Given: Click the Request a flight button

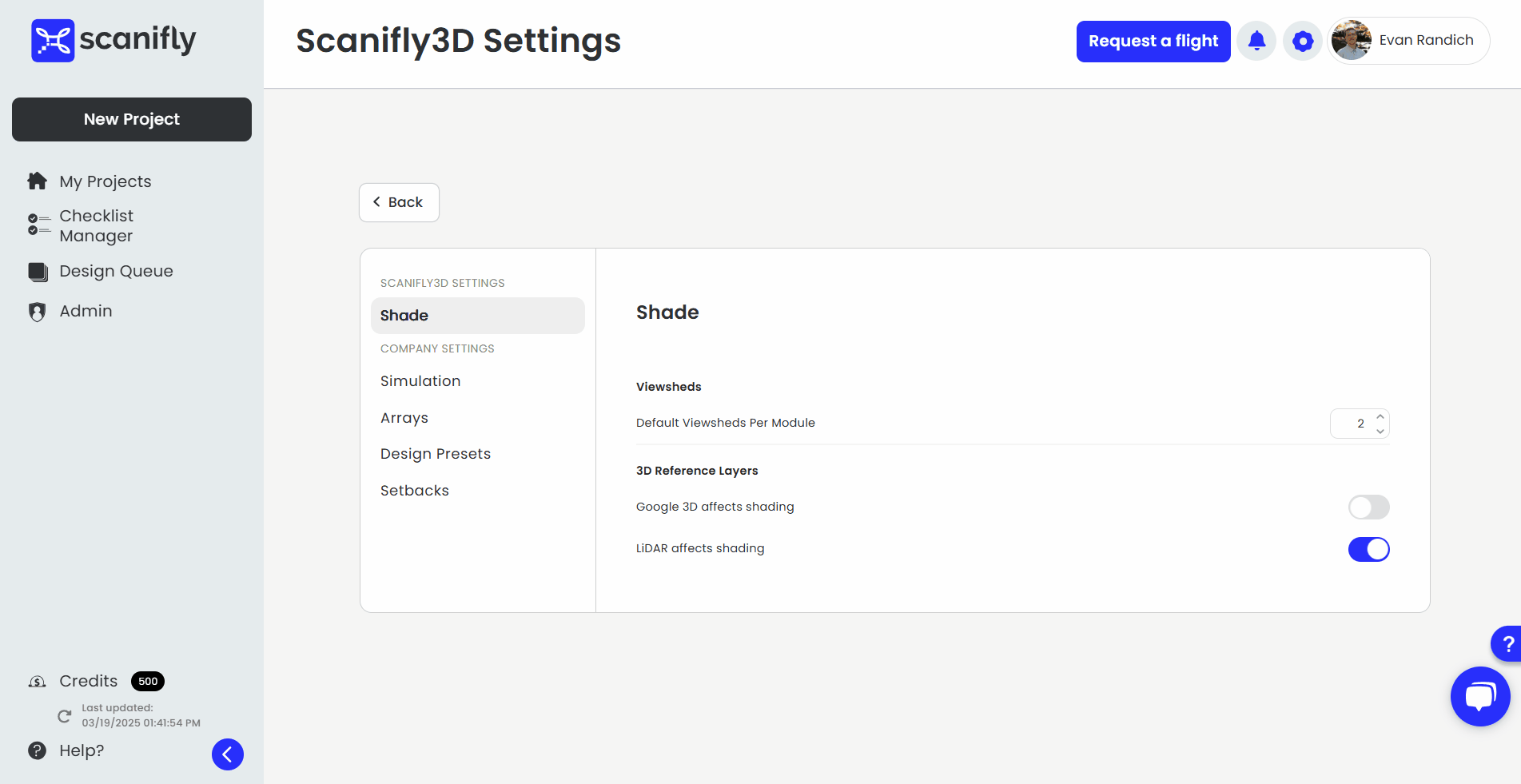Looking at the screenshot, I should coord(1153,41).
